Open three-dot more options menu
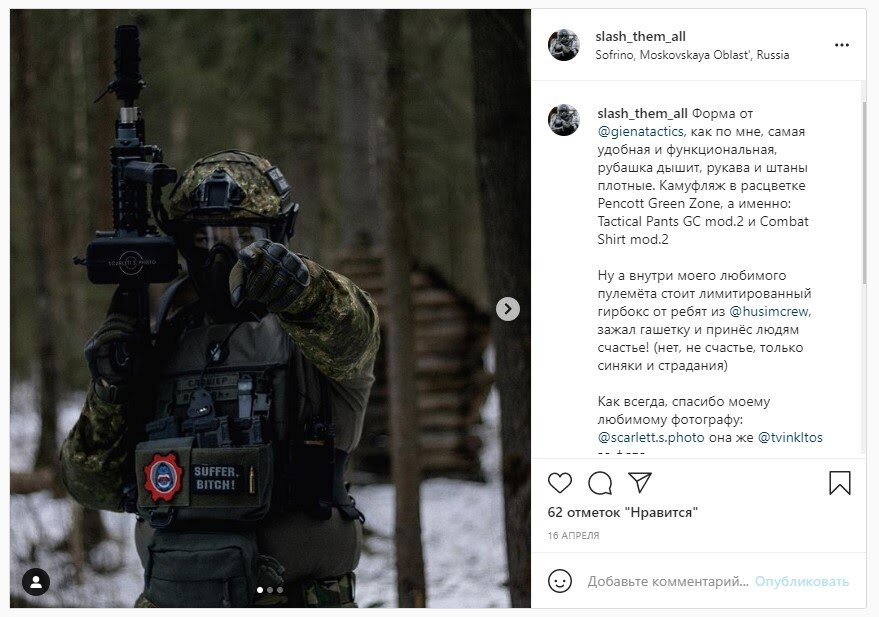The image size is (879, 617). [x=841, y=45]
